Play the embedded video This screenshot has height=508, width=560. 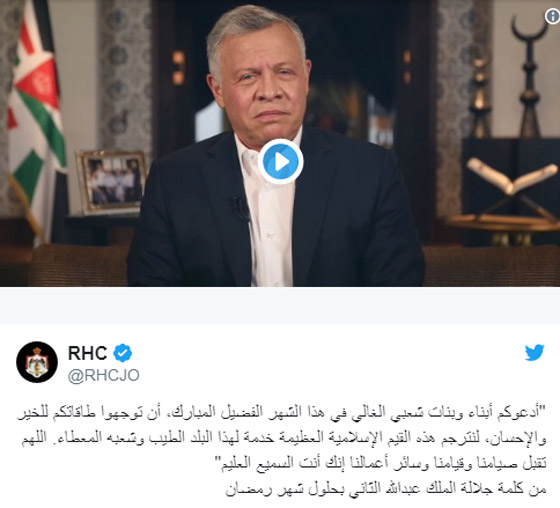(x=281, y=162)
